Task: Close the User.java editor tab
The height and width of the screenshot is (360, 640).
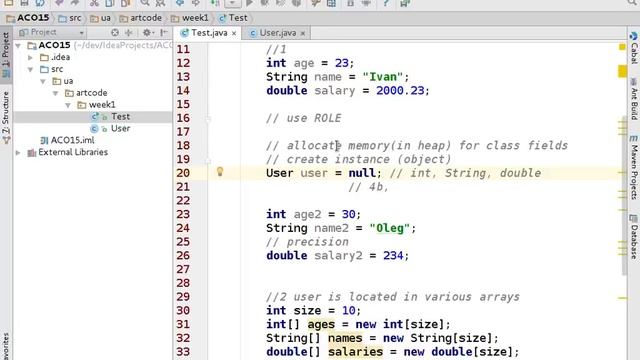Action: 303,33
